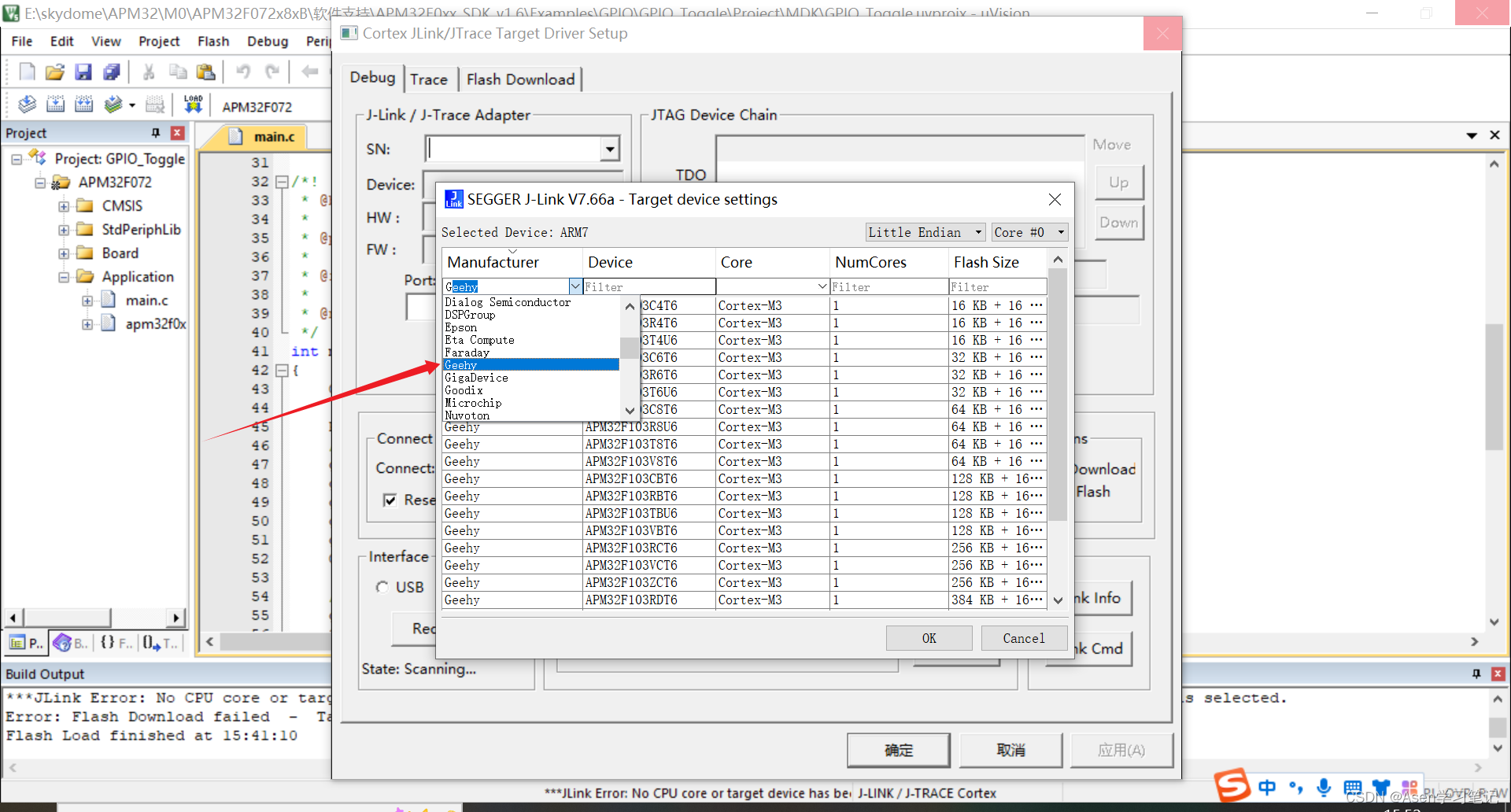Switch to the Trace tab

pyautogui.click(x=429, y=79)
